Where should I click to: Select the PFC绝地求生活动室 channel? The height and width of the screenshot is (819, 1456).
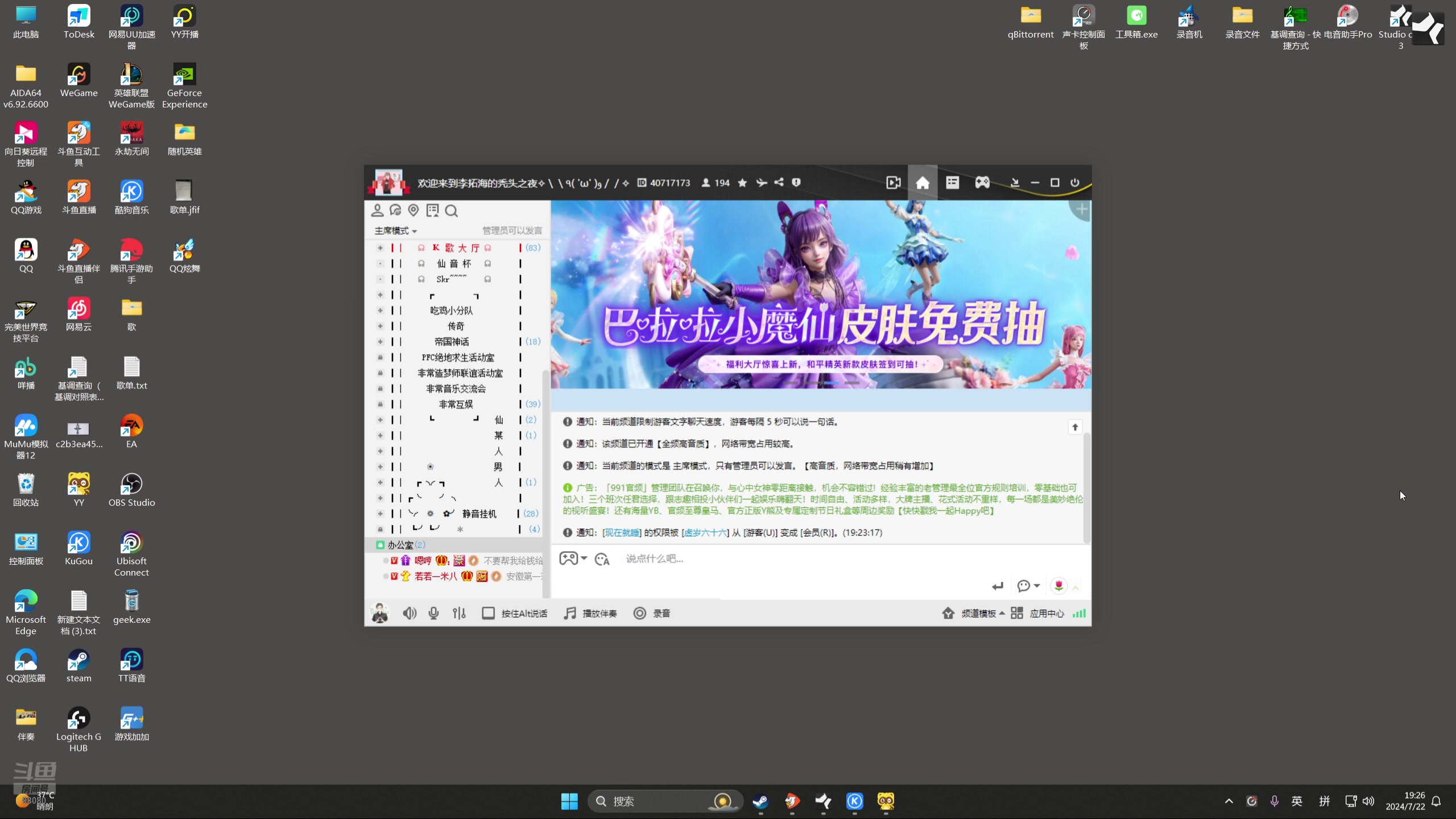pos(455,357)
